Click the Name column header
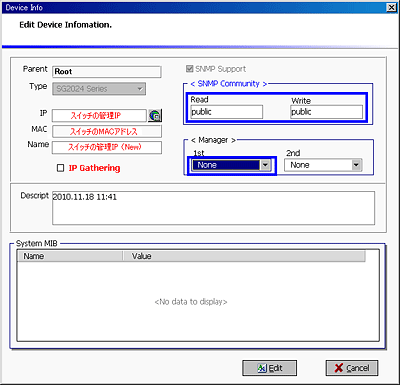 [70, 256]
